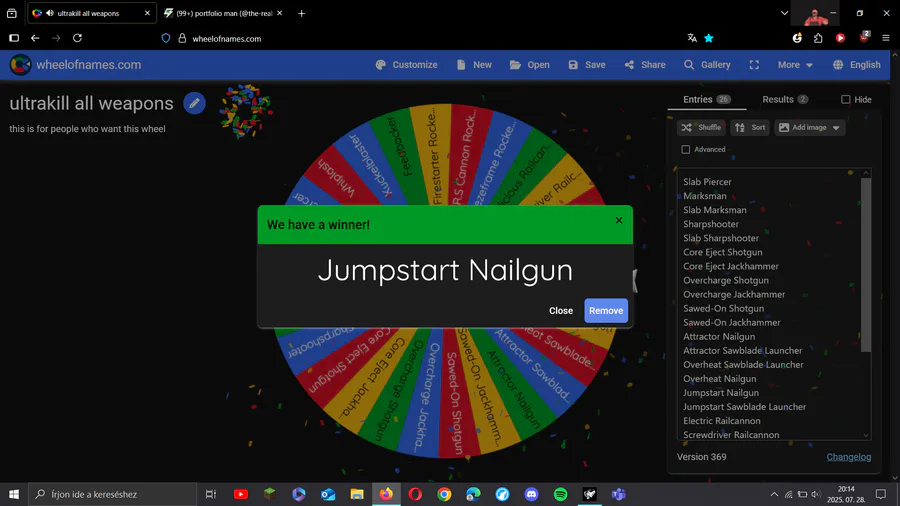Open a new browser tab
This screenshot has width=900, height=506.
tap(301, 13)
